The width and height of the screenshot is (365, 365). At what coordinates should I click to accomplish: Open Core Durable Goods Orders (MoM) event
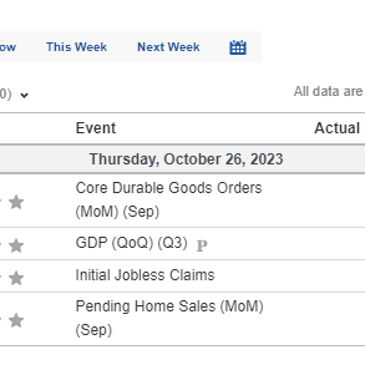pyautogui.click(x=169, y=200)
